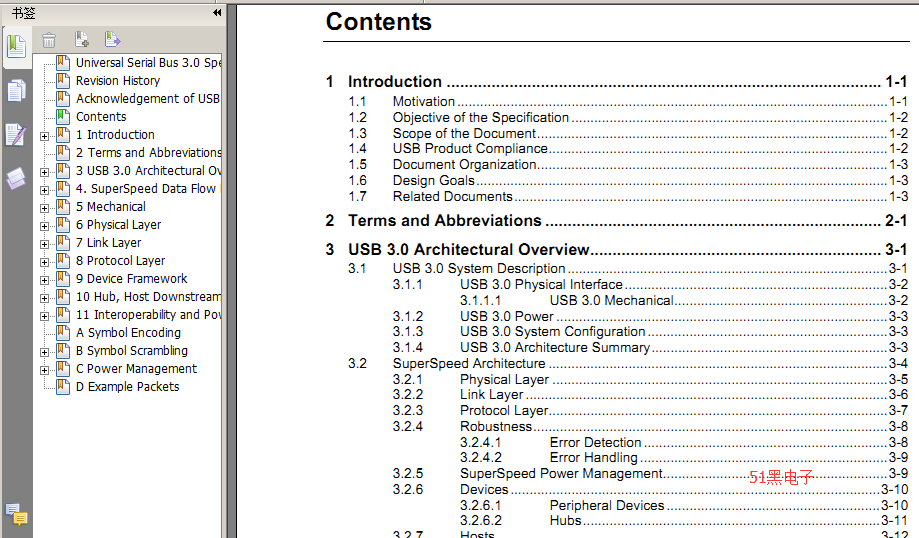Click the new bookmark icon
Screen dimensions: 919x538
(x=81, y=39)
